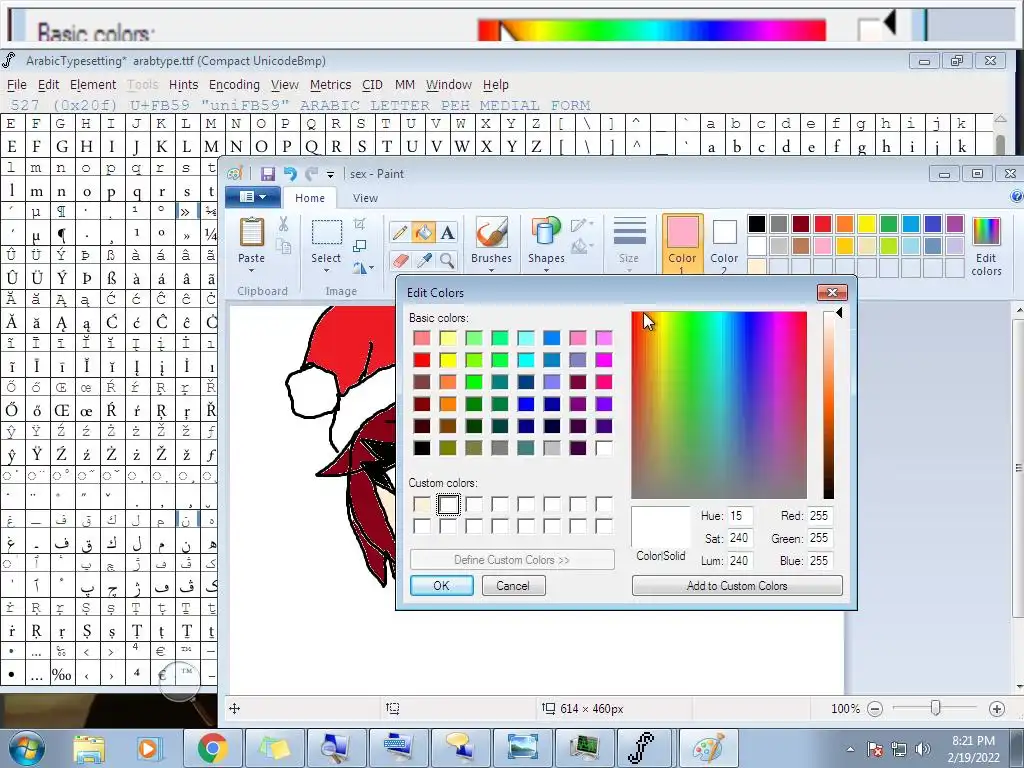1024x768 pixels.
Task: Click the Blue value input field
Action: tap(820, 560)
